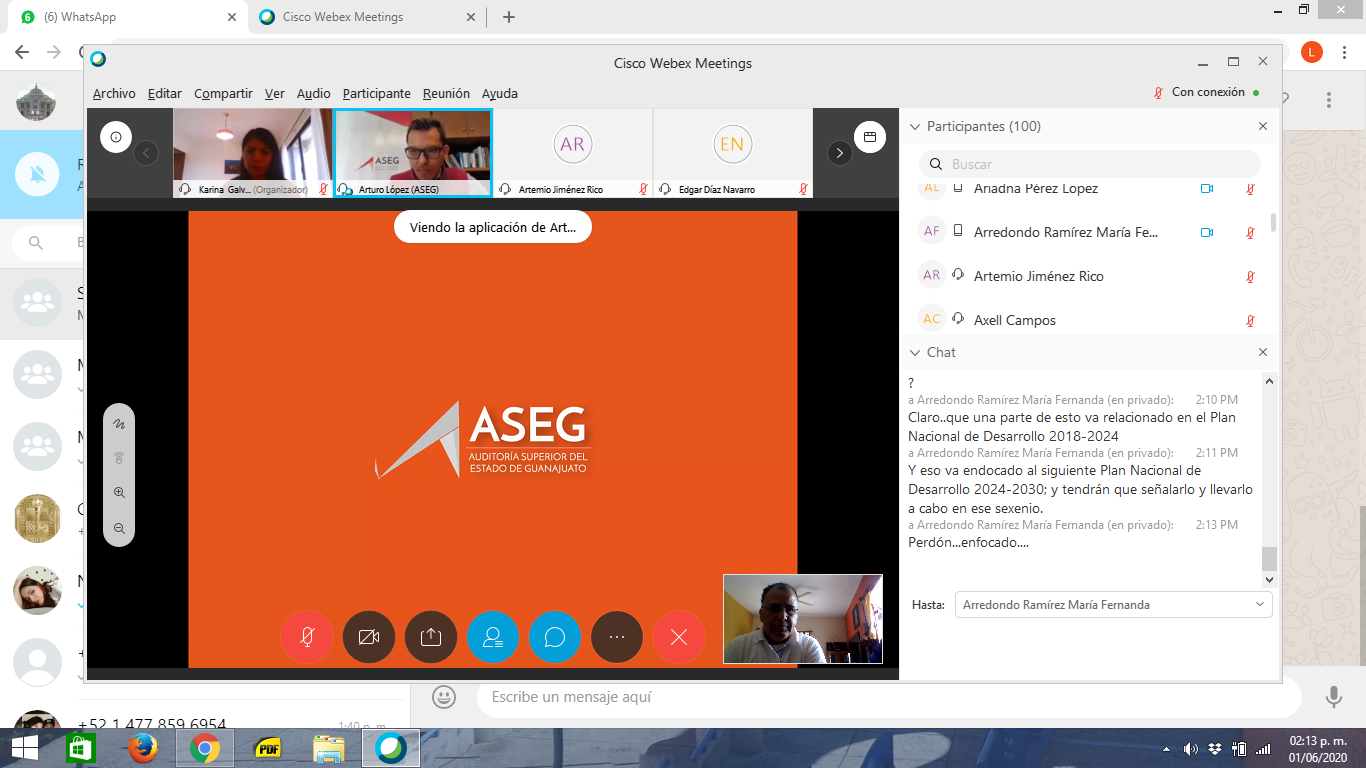The height and width of the screenshot is (768, 1366).
Task: Change the video layout view icon
Action: pyautogui.click(x=870, y=137)
